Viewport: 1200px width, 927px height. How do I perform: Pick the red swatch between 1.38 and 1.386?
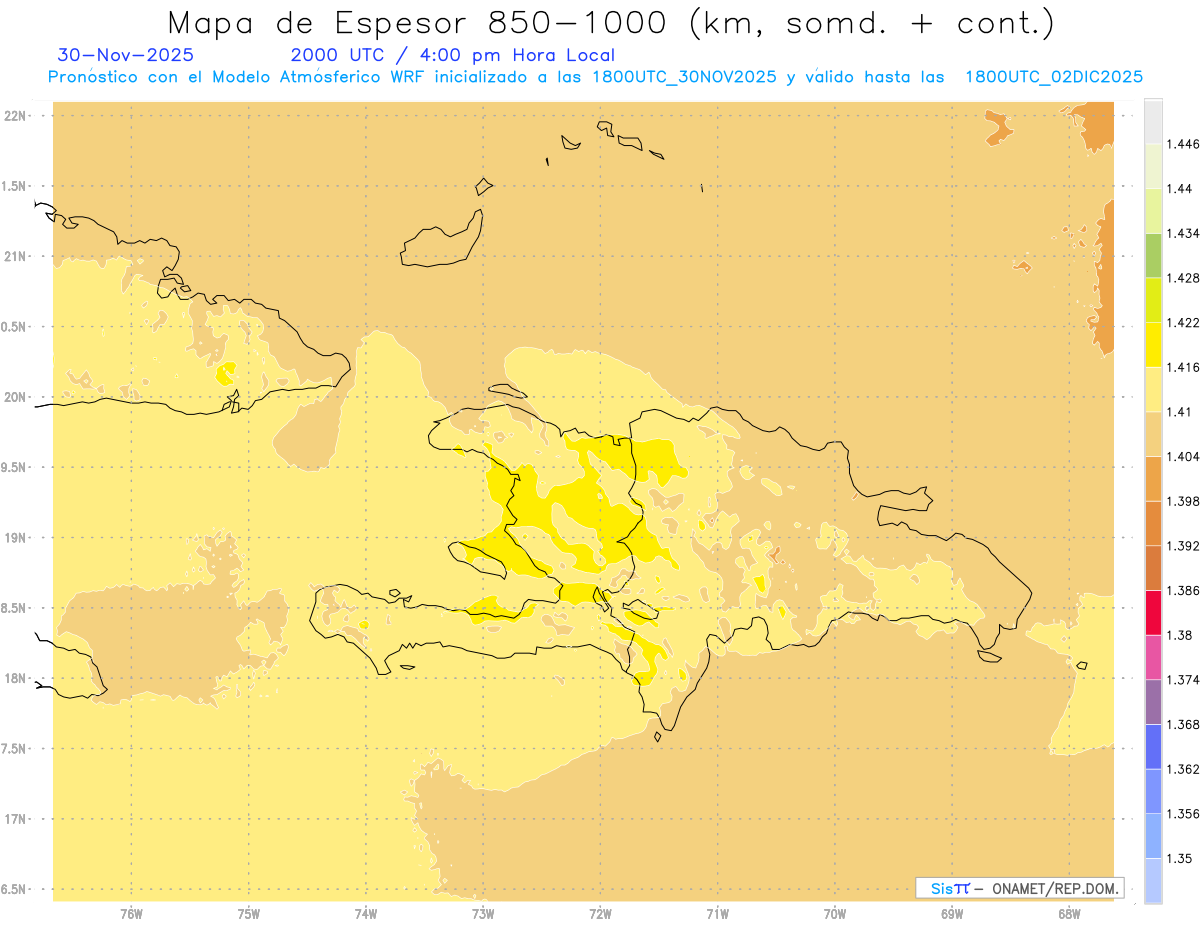1153,612
